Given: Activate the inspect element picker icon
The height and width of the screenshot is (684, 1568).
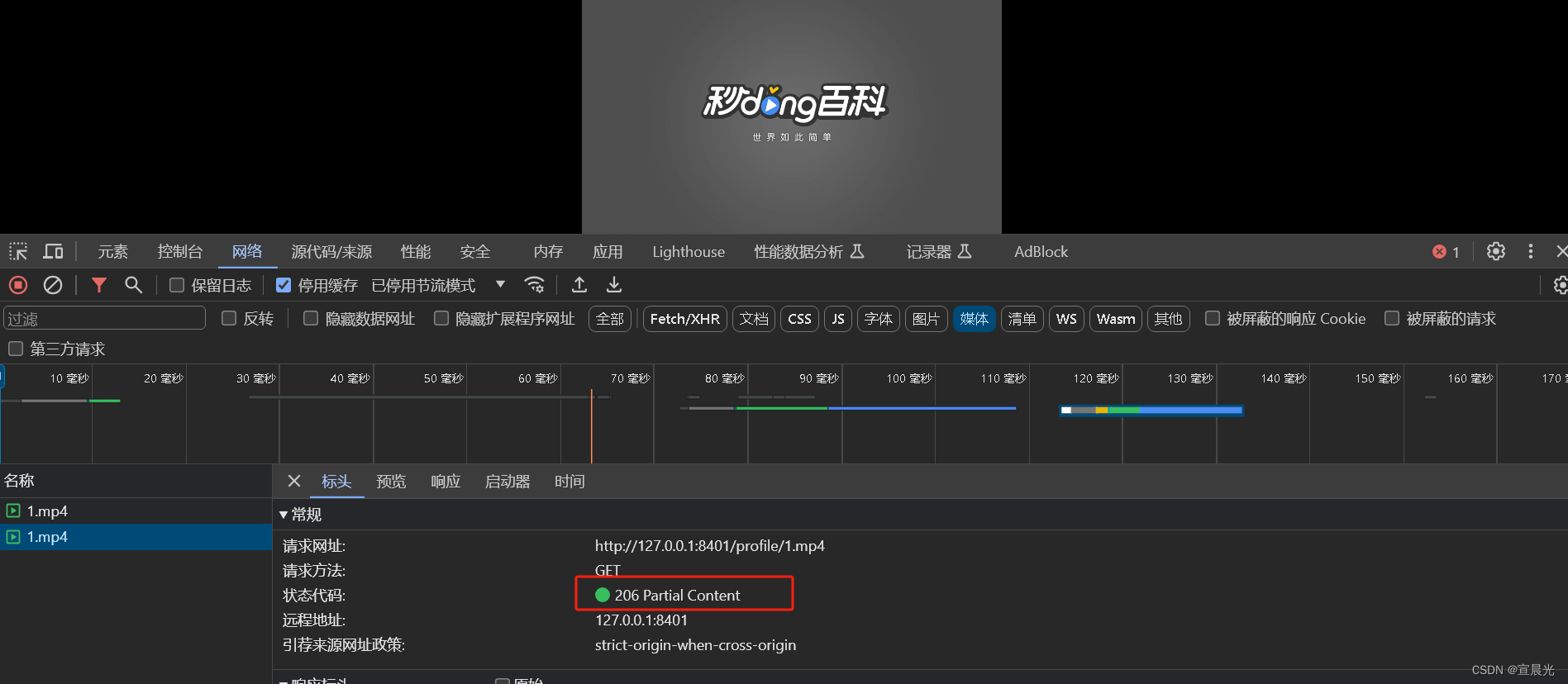Looking at the screenshot, I should pyautogui.click(x=18, y=251).
